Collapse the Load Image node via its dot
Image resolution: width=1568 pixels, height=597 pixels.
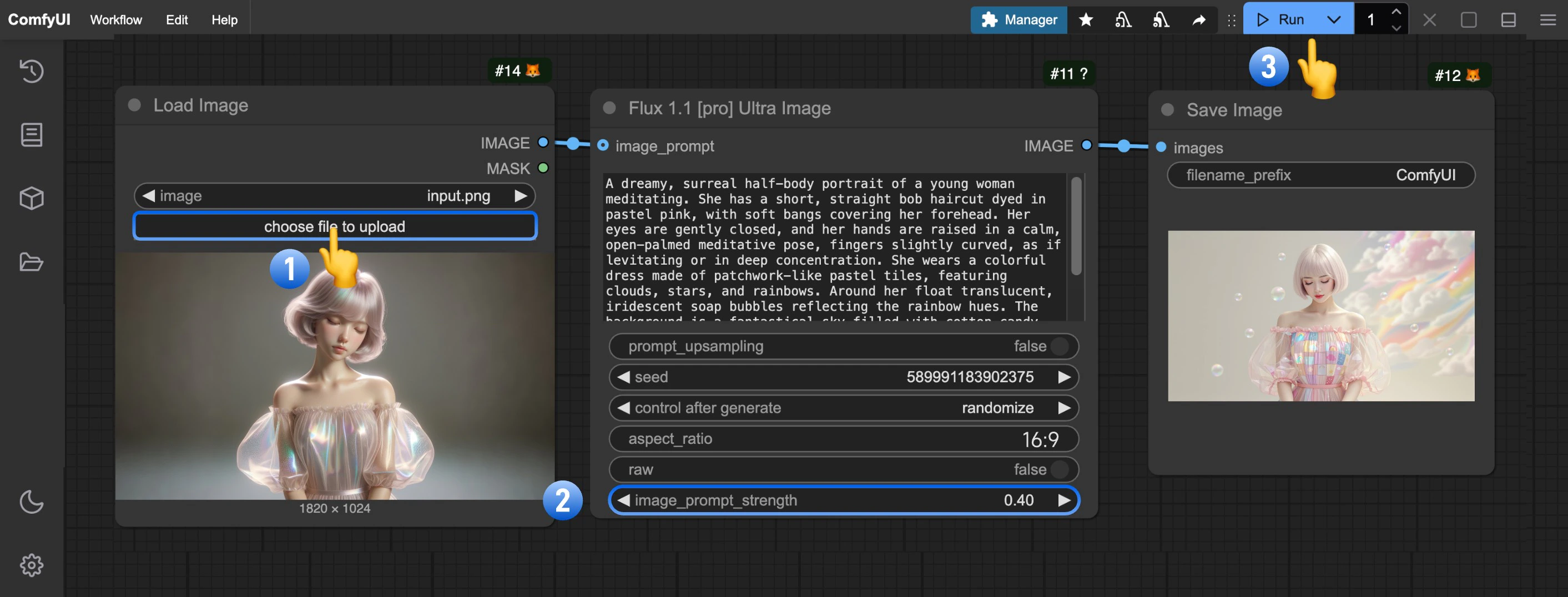coord(134,105)
